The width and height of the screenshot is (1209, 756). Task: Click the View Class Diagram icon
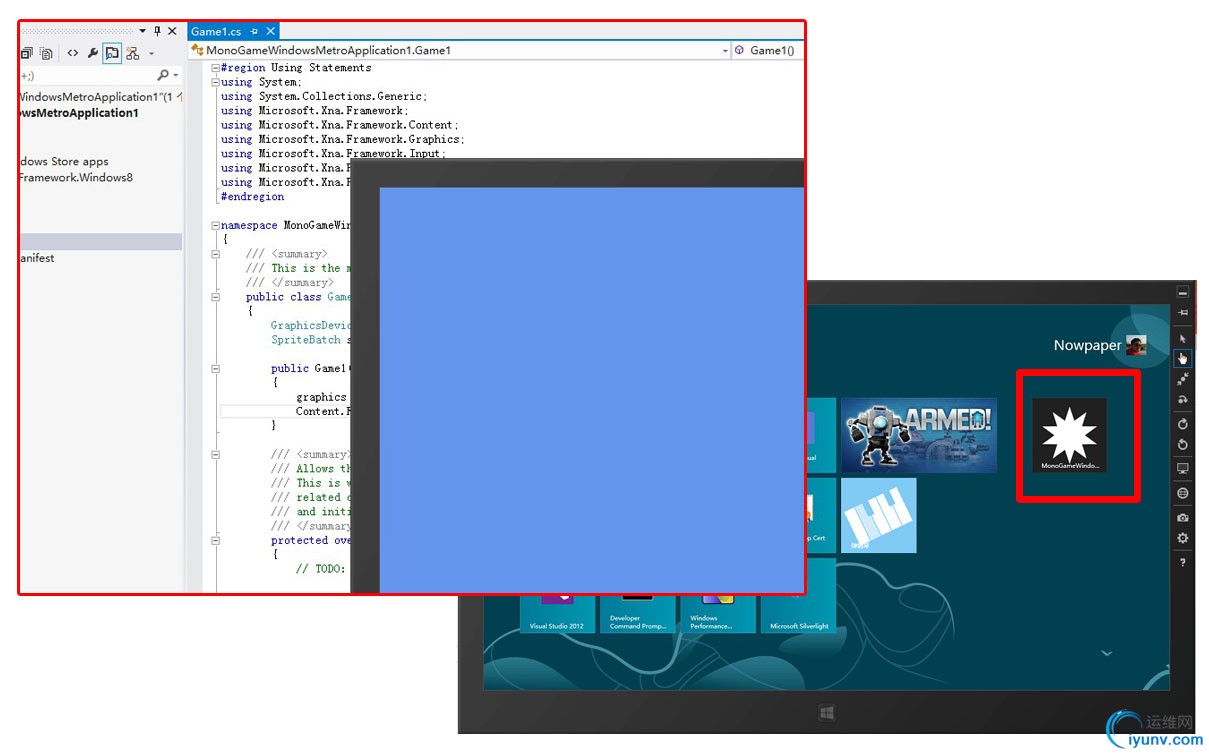pos(132,53)
